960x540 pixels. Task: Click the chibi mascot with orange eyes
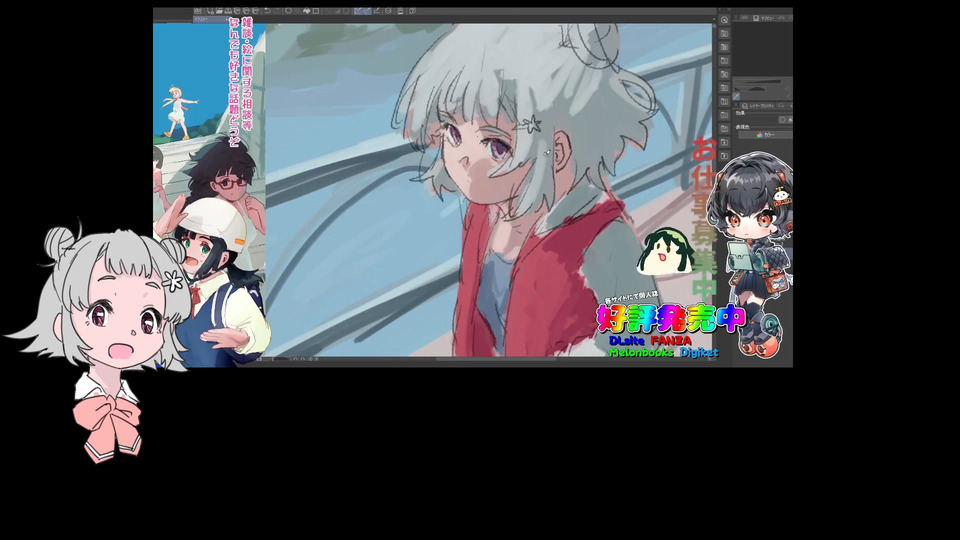(x=754, y=254)
